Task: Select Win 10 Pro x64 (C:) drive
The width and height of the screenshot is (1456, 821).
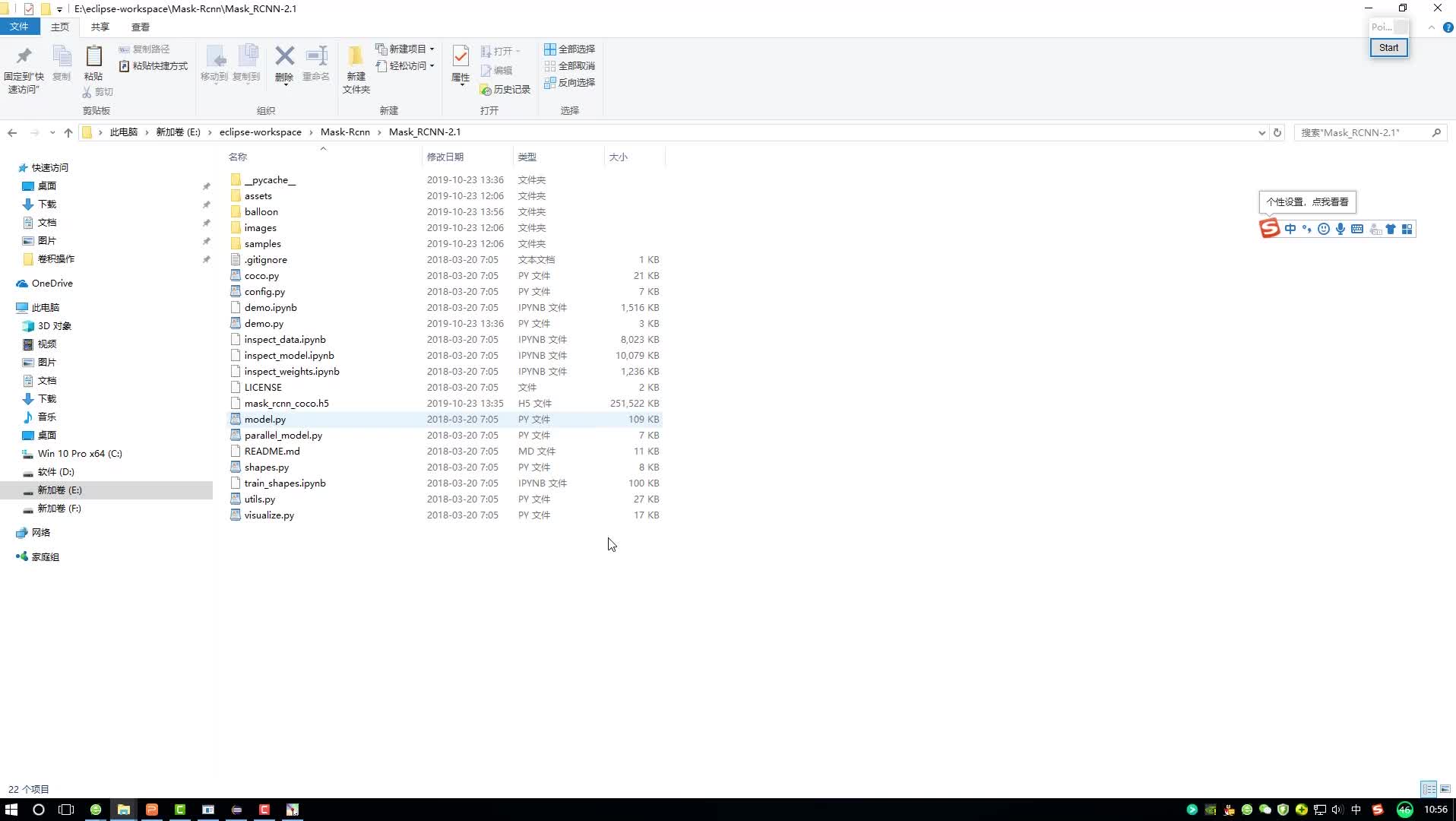Action: [80, 454]
